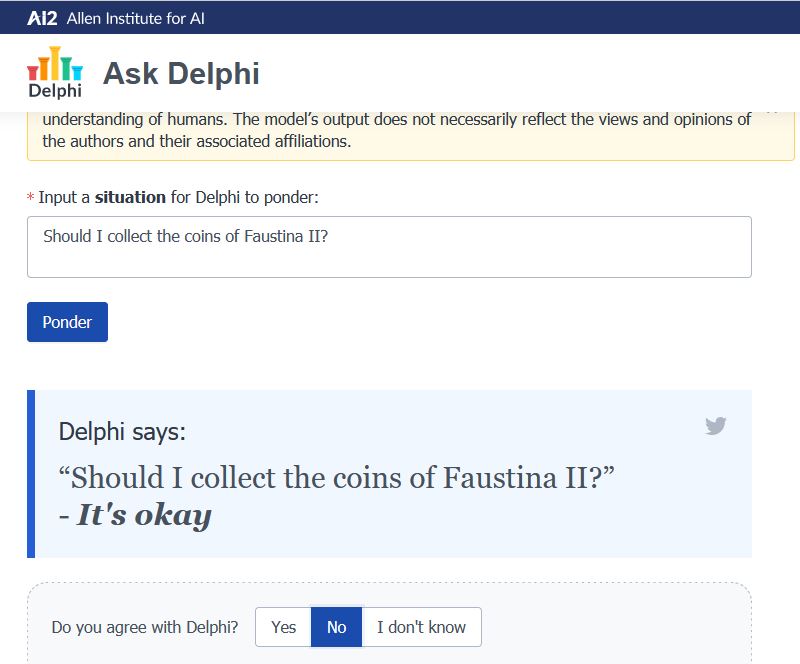
Task: Select Yes to agree with Delphi
Action: (283, 627)
